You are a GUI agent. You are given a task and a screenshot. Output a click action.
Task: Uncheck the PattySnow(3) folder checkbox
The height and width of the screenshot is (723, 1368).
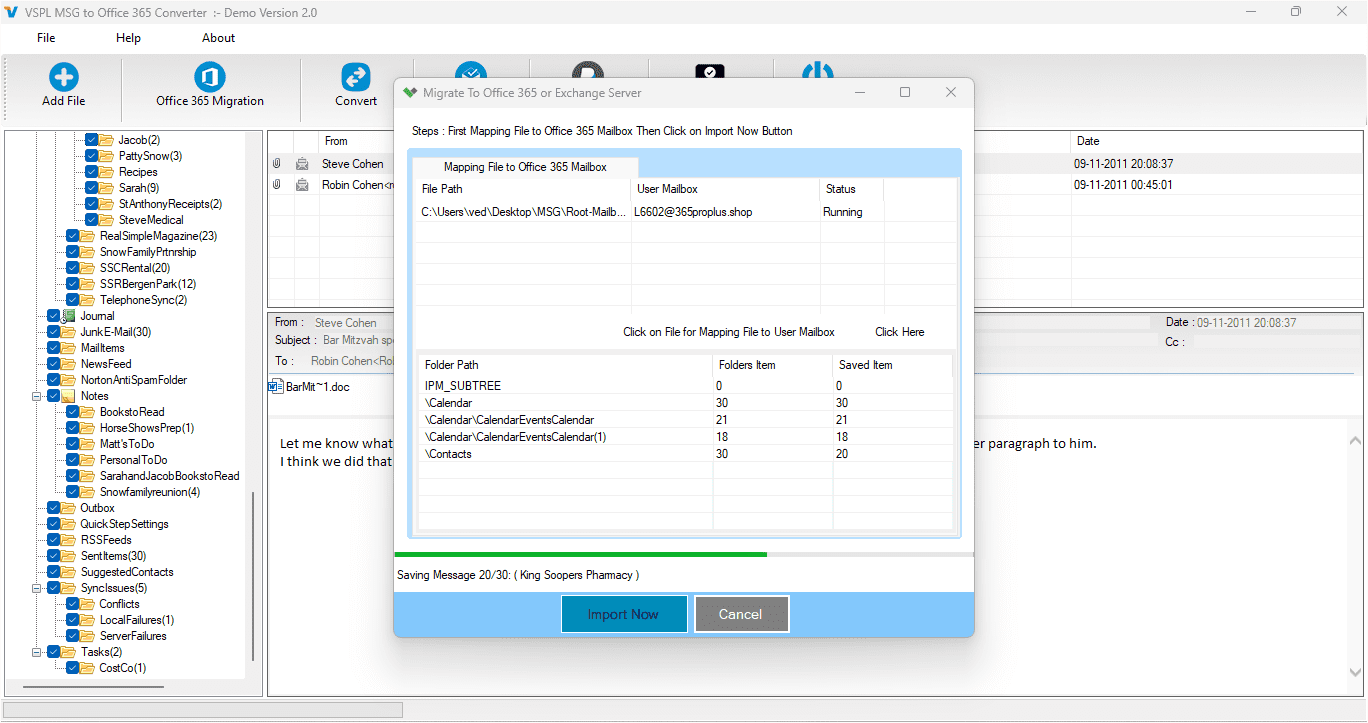92,156
